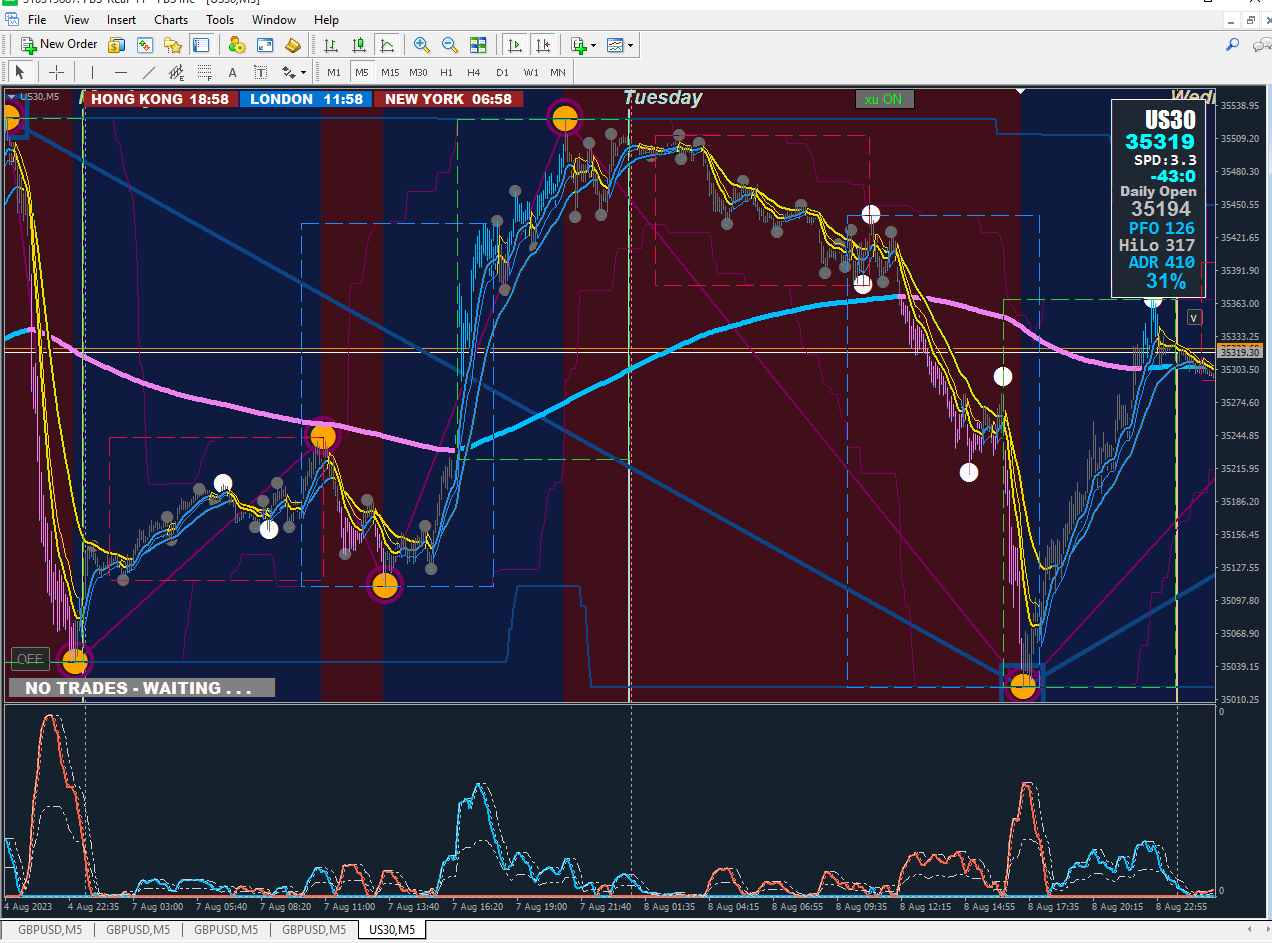Open the File menu
The image size is (1272, 943).
[x=37, y=19]
